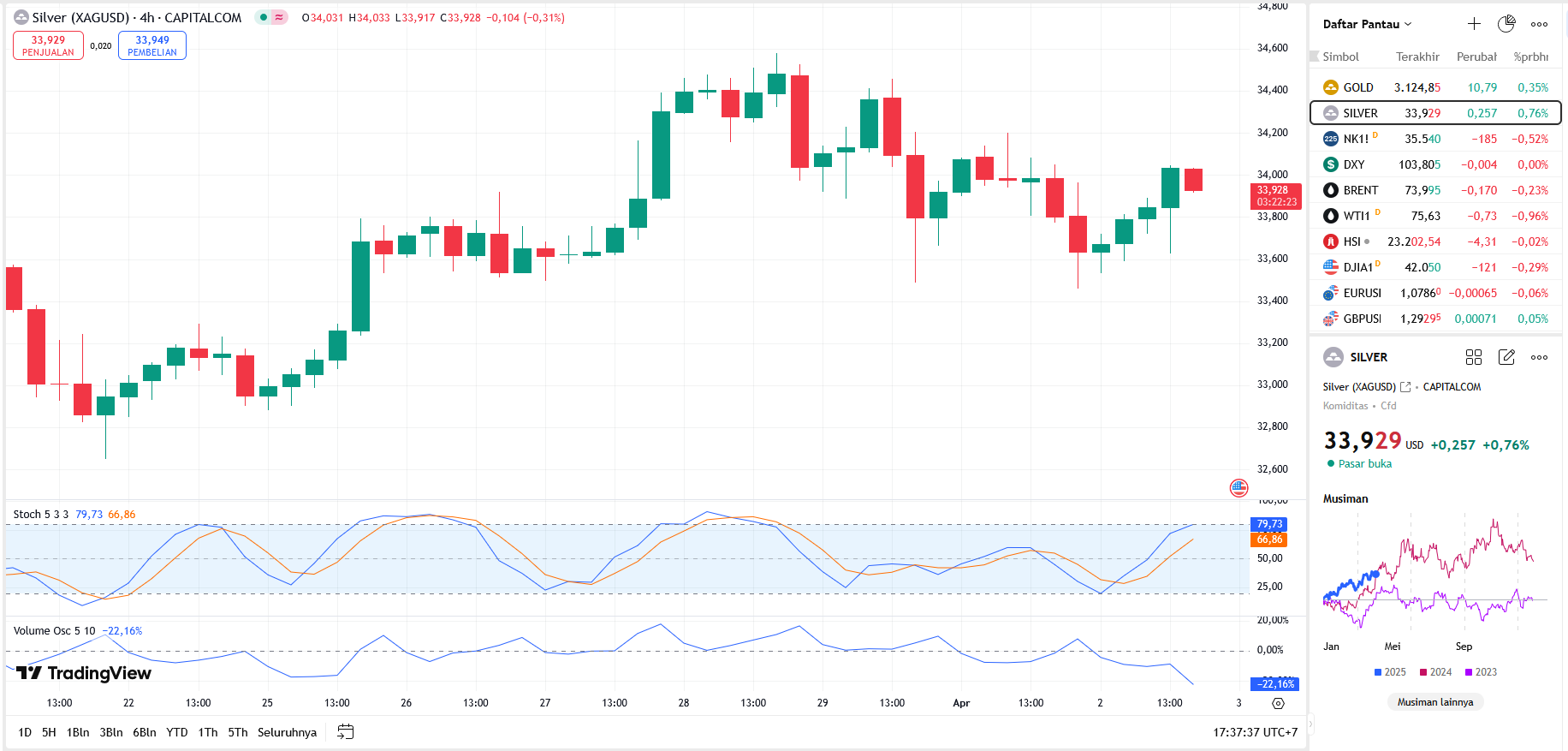Click the Musiman lainnya button
This screenshot has width=1568, height=751.
1435,702
